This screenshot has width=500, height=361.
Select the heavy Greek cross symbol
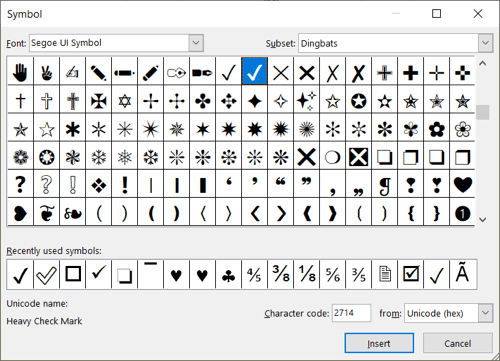tap(410, 71)
